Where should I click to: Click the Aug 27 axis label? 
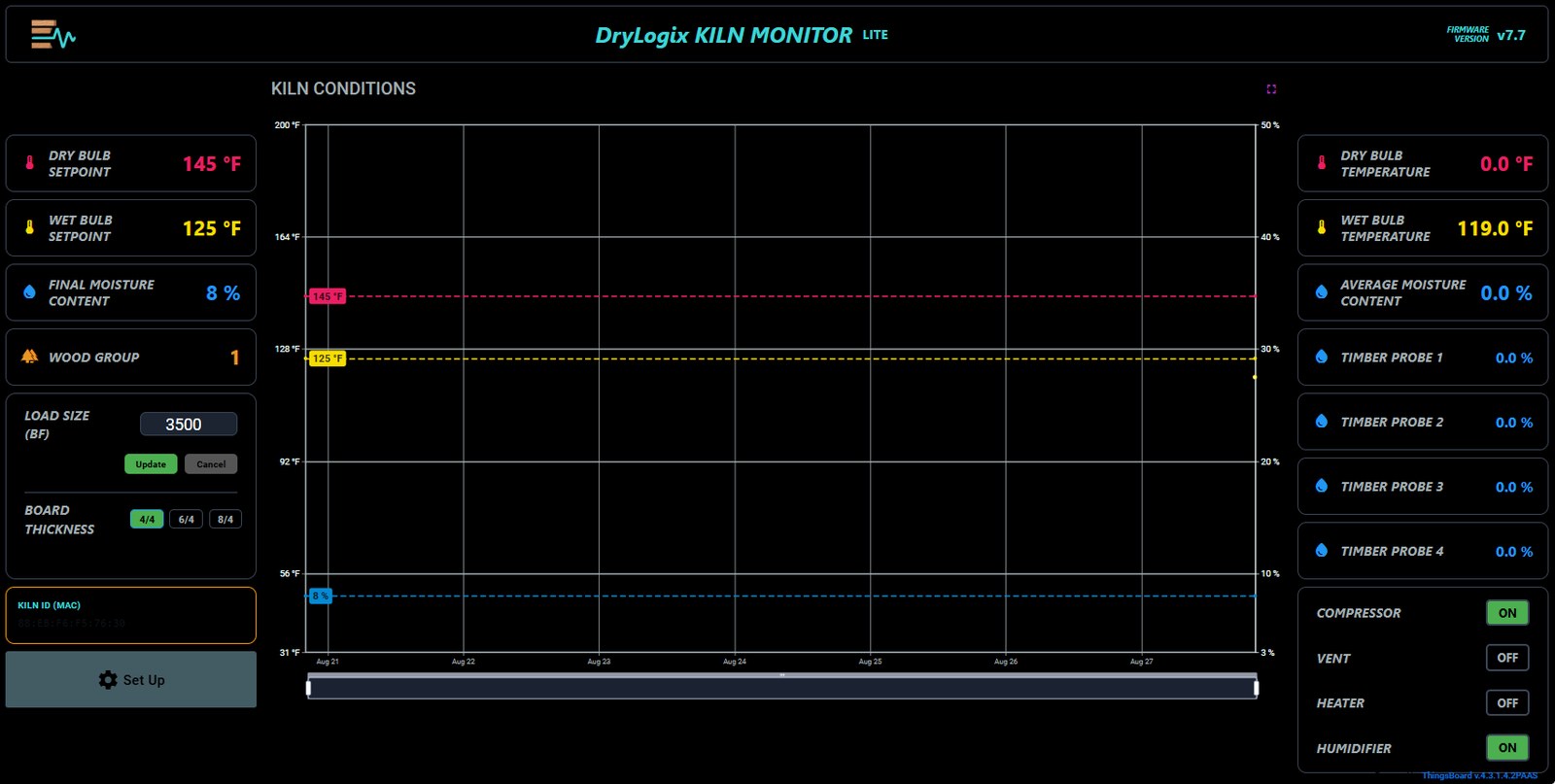pos(1142,662)
